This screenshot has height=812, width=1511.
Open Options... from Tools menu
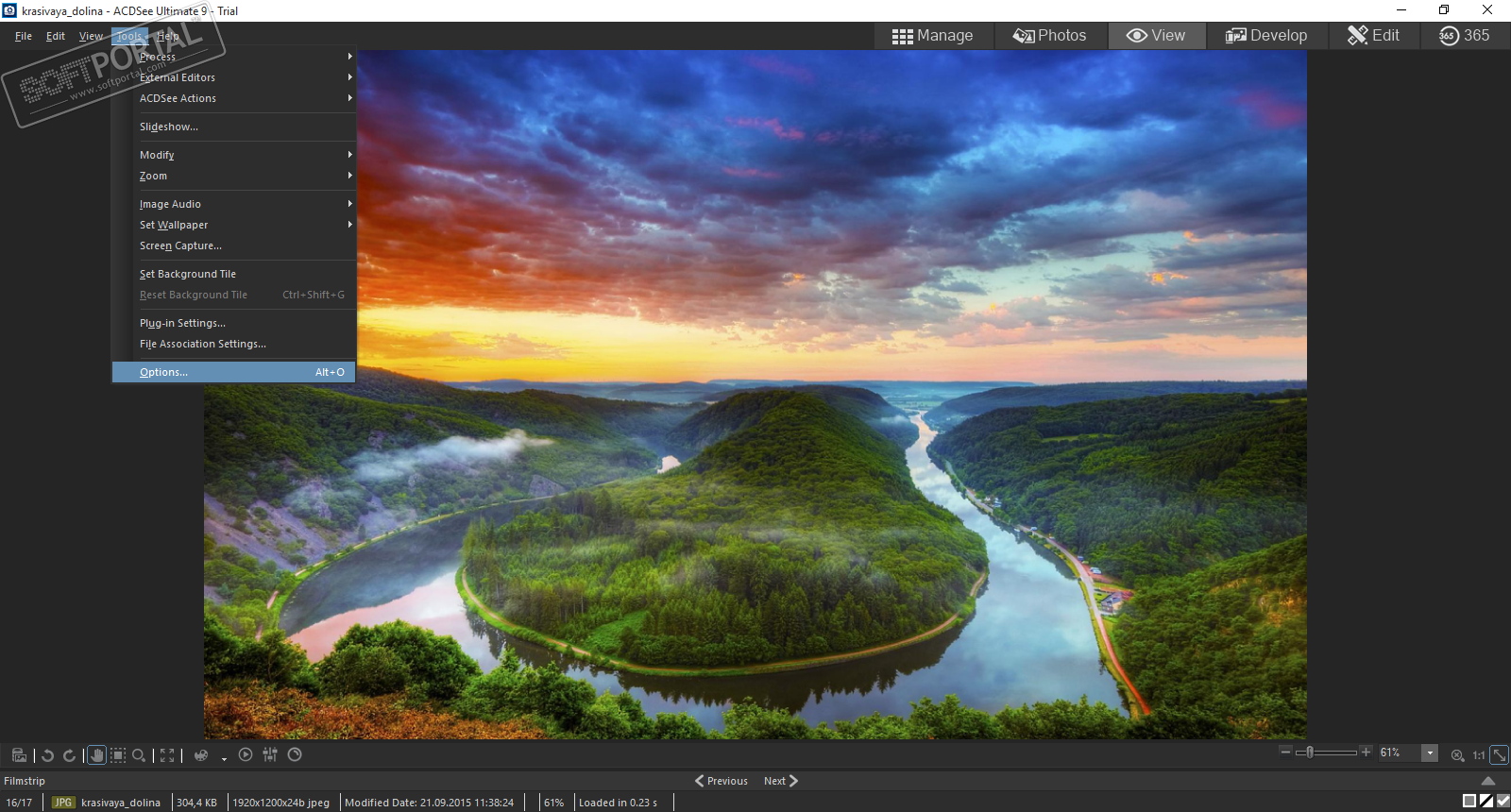tap(234, 372)
